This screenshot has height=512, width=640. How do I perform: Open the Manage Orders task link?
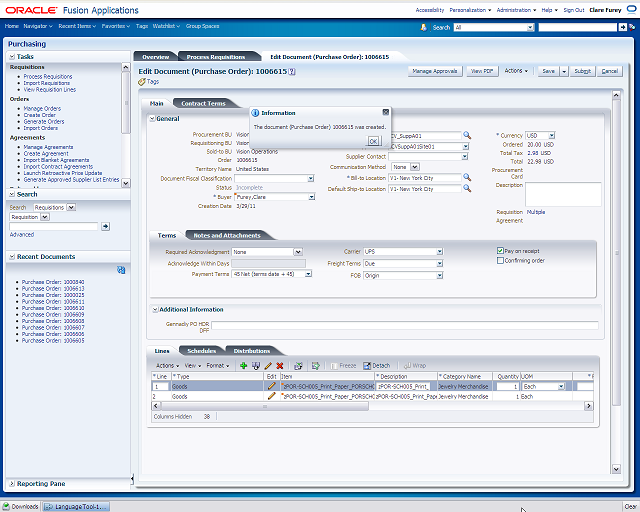[42, 109]
